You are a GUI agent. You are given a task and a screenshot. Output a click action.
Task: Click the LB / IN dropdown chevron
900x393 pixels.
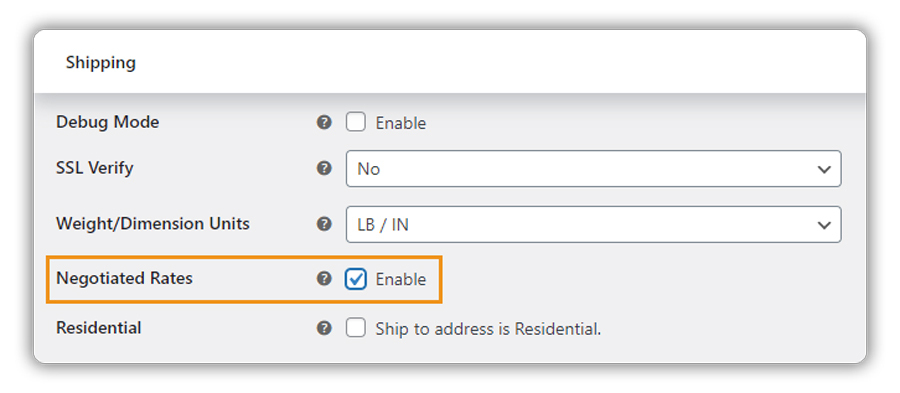tap(824, 225)
